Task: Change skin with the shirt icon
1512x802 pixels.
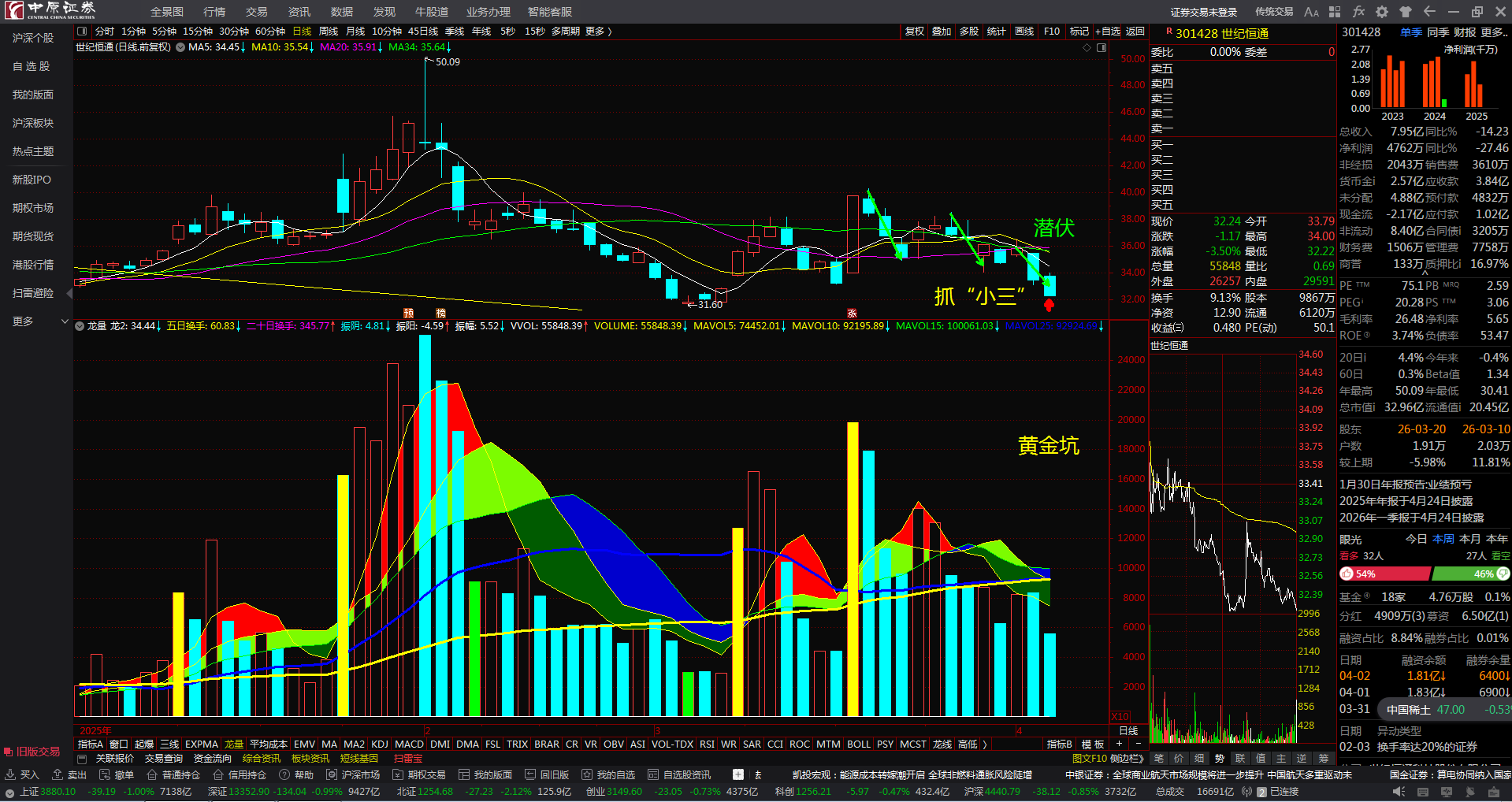Action: [1406, 12]
